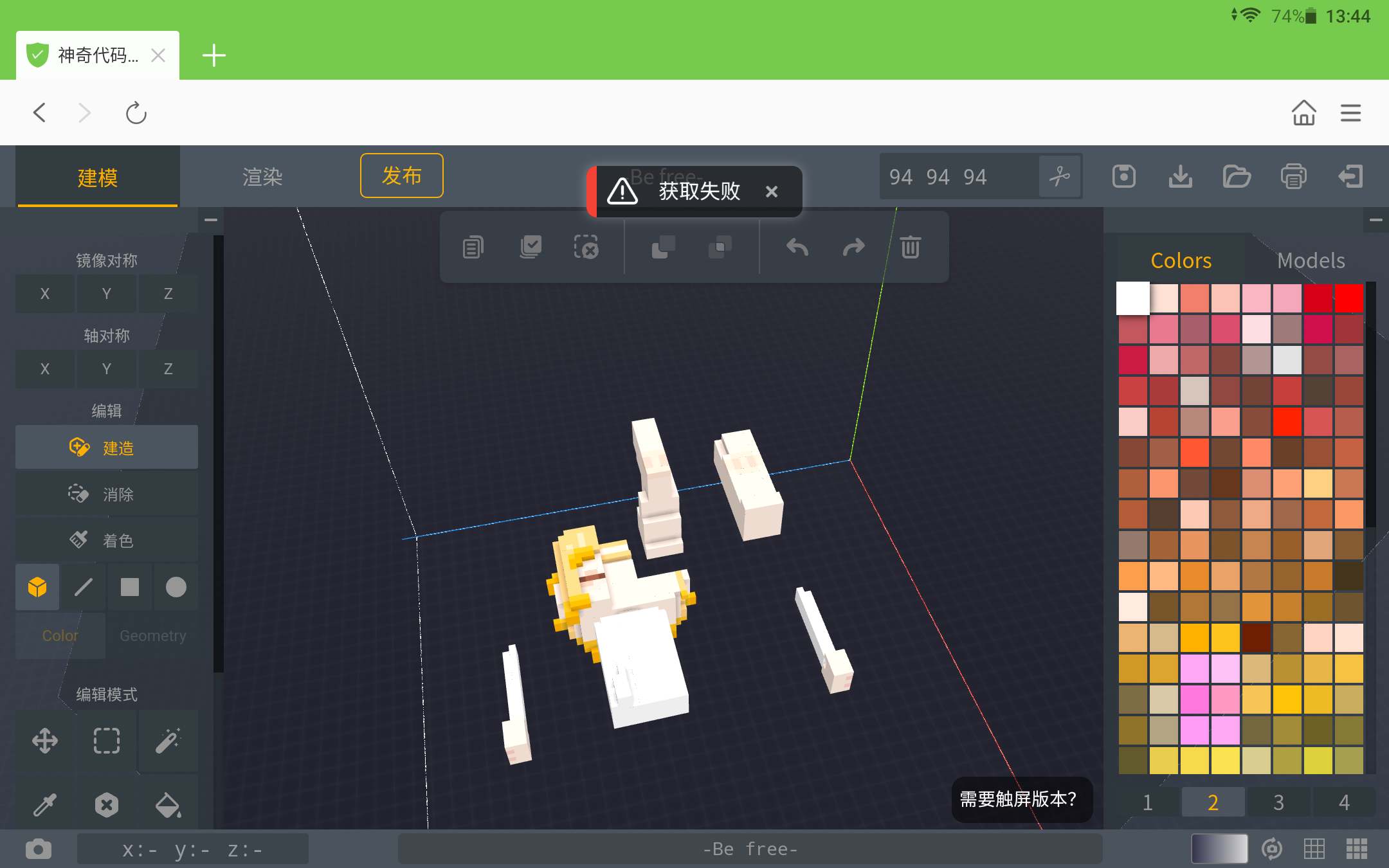Click the 发布 publish button

click(x=402, y=176)
